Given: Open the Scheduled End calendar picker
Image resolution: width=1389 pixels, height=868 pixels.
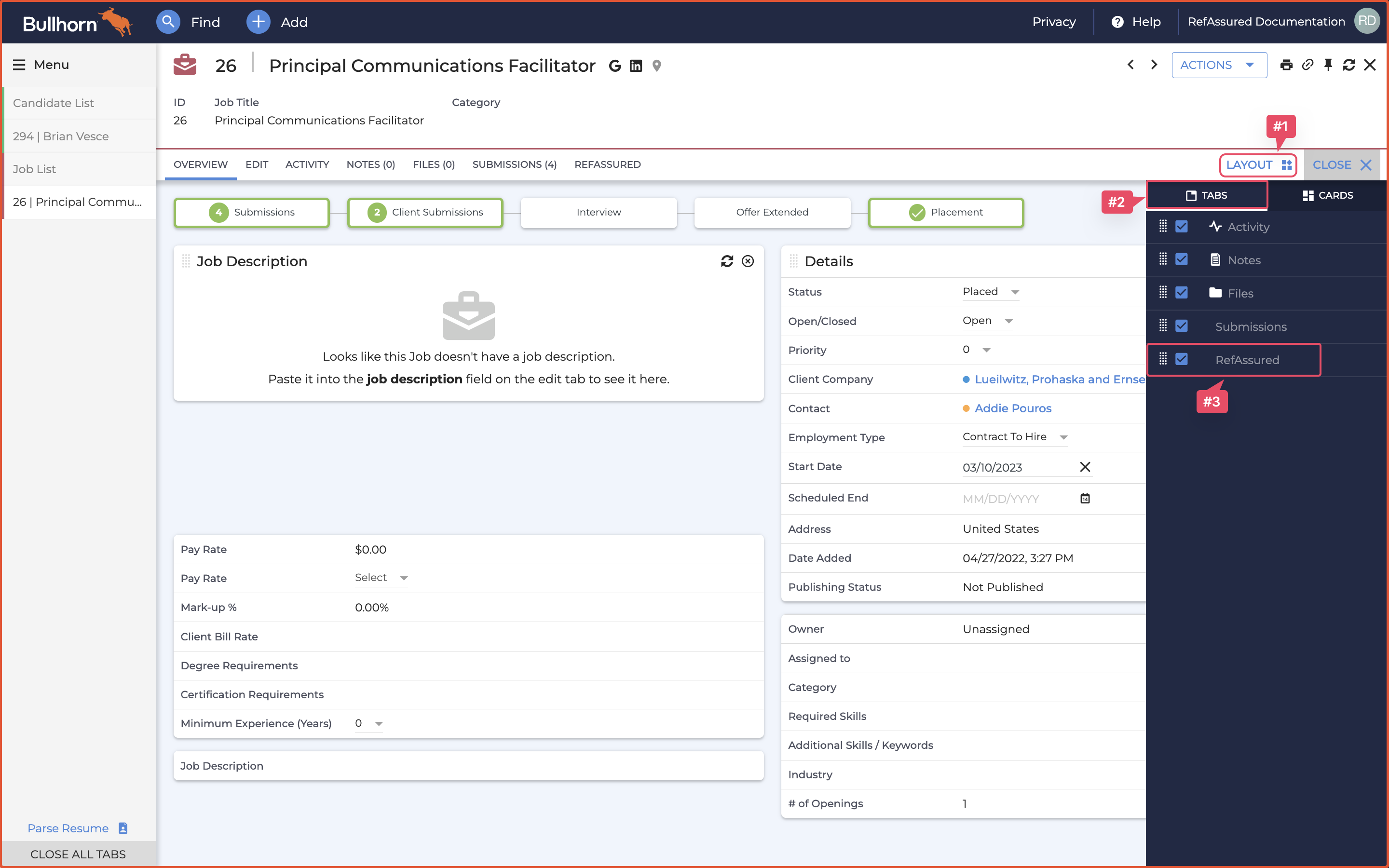Looking at the screenshot, I should (x=1085, y=498).
